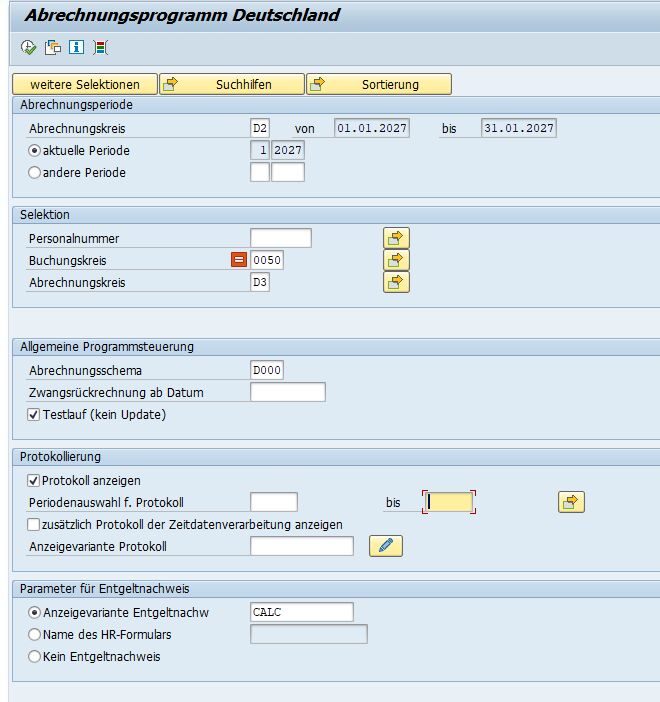Open multiple selection for Selektion Abrechnungskreis
Image resolution: width=660 pixels, height=702 pixels.
point(396,282)
